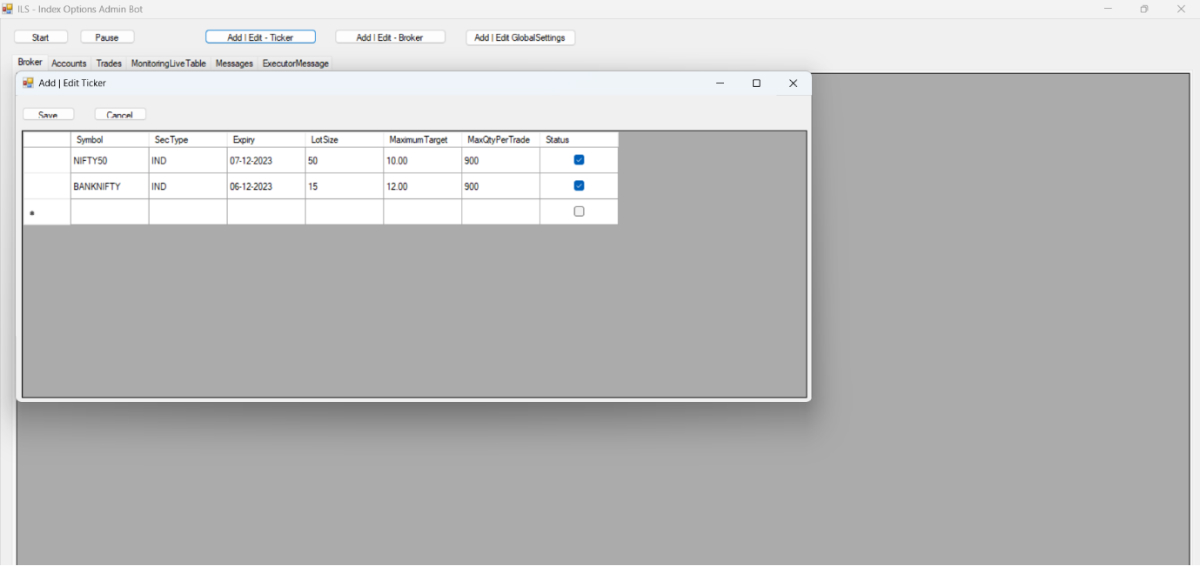
Task: Click the empty LotSize cell in the new row
Action: [344, 212]
